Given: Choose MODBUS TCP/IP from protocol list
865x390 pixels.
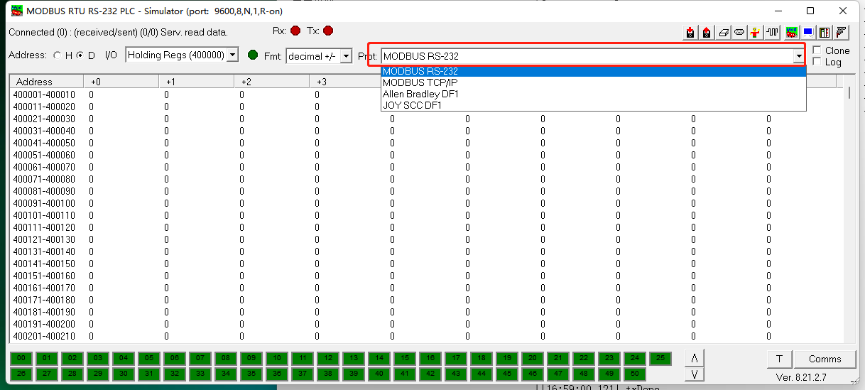Looking at the screenshot, I should [420, 82].
